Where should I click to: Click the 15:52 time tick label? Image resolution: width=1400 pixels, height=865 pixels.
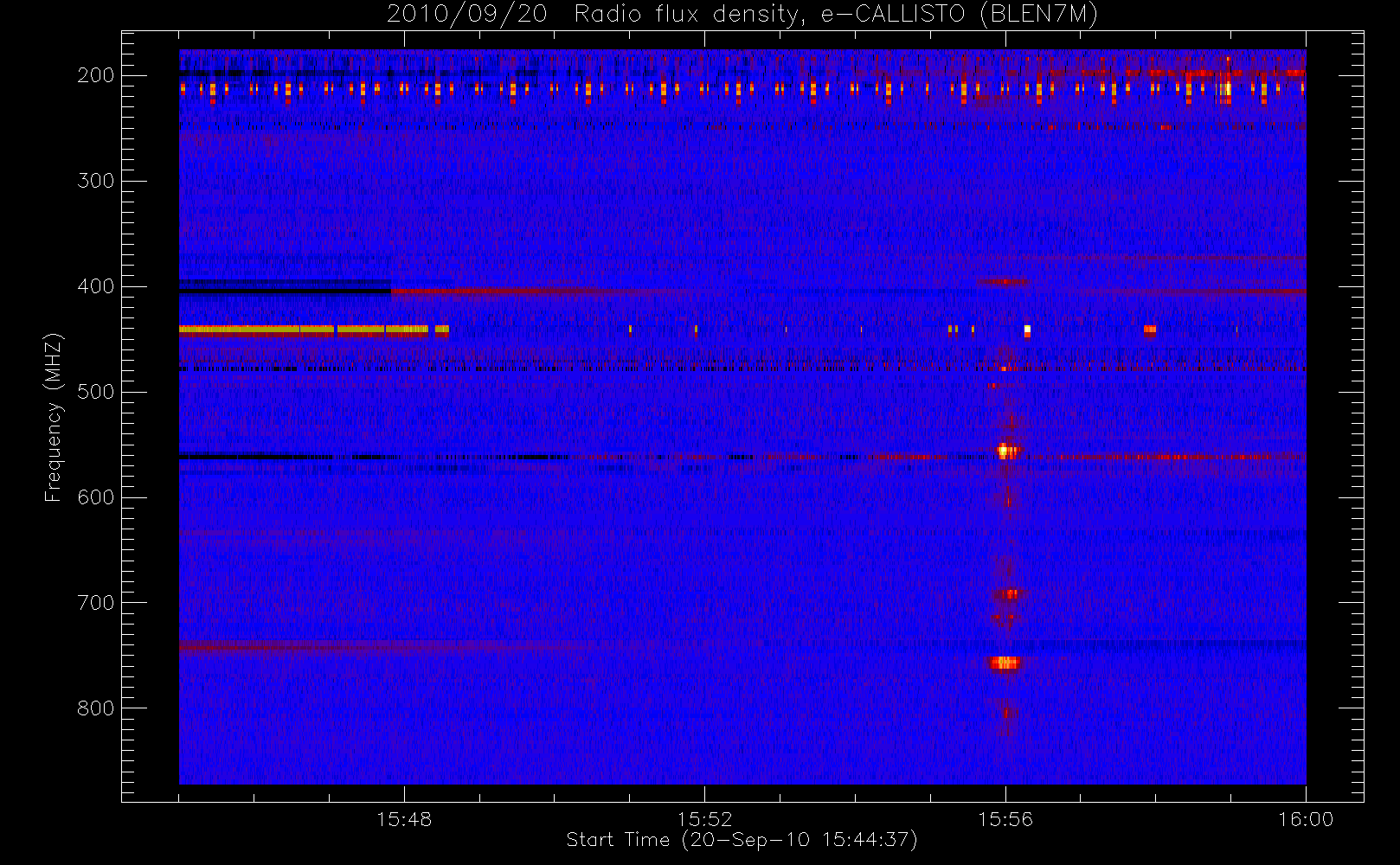(x=704, y=819)
